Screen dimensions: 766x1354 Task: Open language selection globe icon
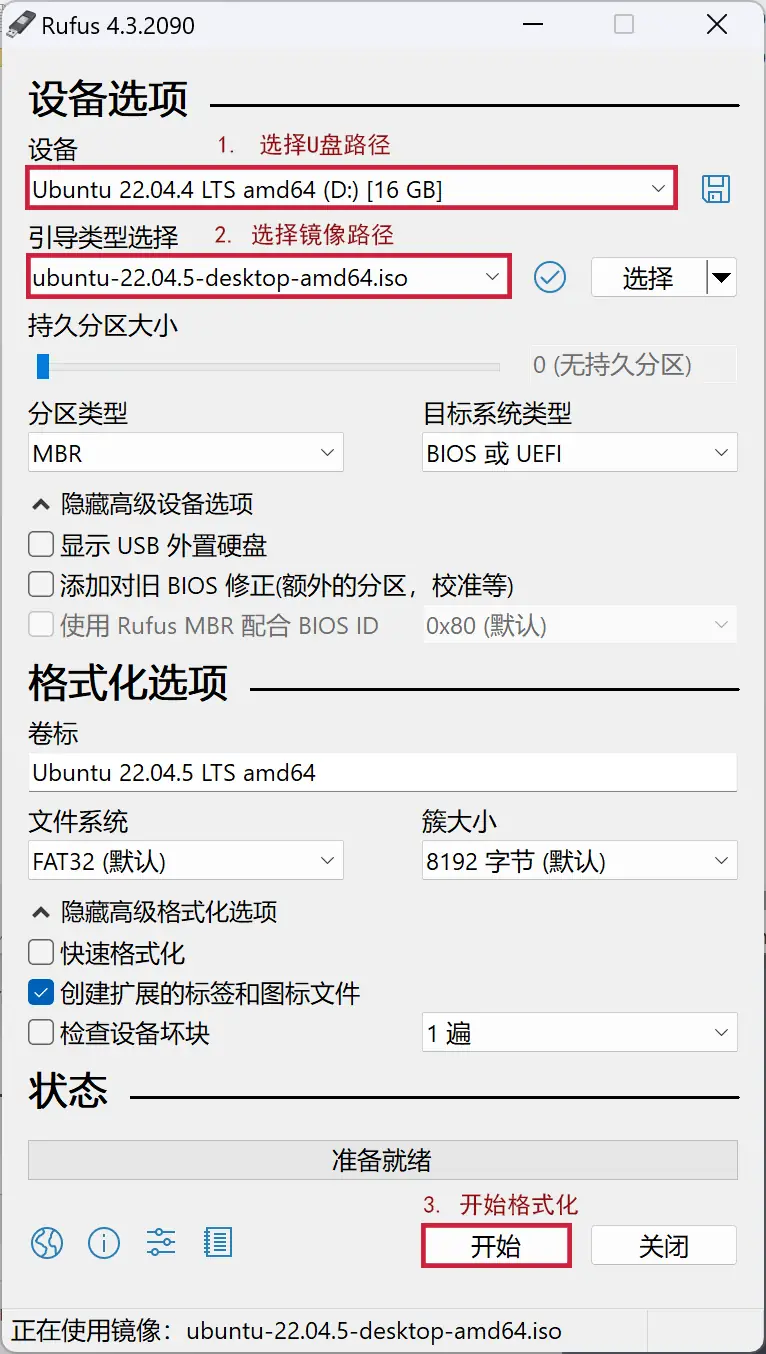coord(47,1243)
